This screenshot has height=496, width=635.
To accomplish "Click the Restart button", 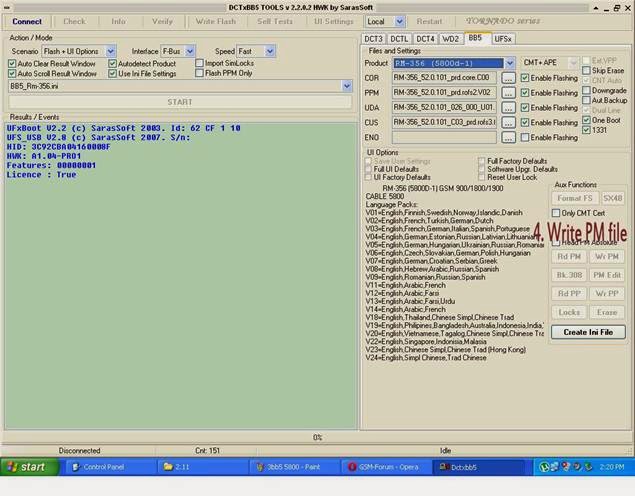I will pyautogui.click(x=429, y=21).
